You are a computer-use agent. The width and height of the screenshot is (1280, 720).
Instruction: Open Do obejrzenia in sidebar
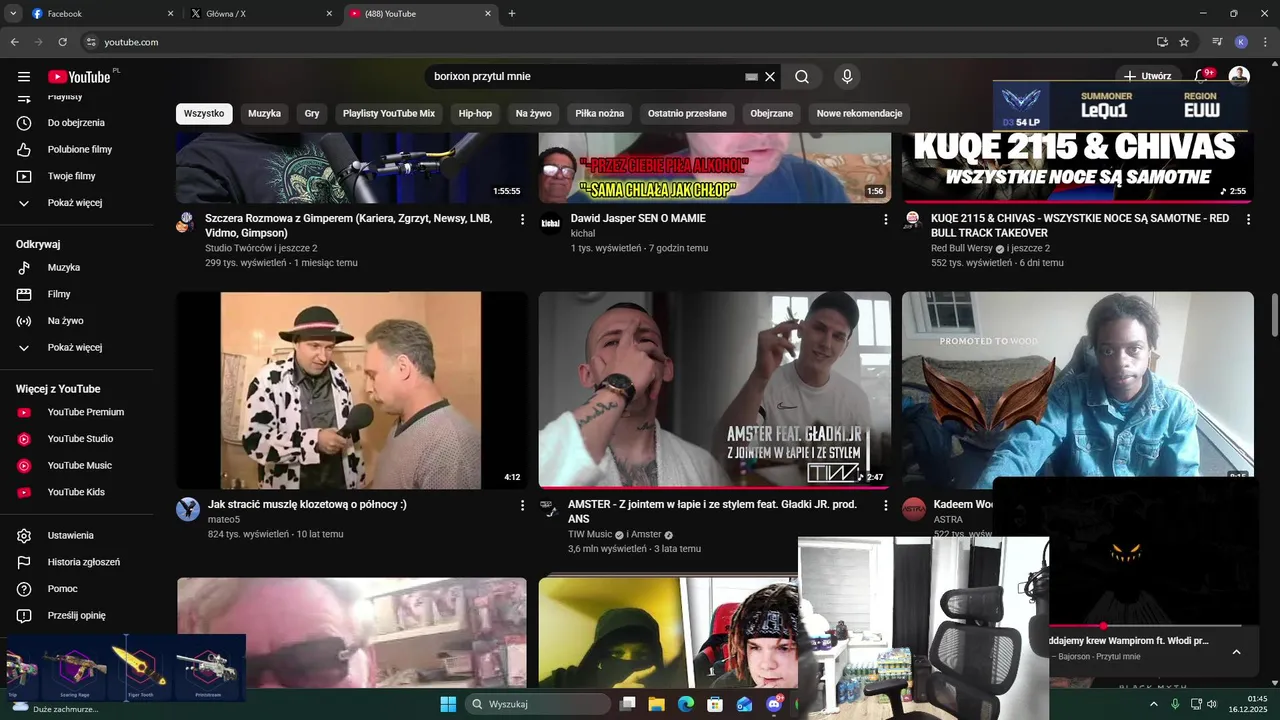pos(77,123)
